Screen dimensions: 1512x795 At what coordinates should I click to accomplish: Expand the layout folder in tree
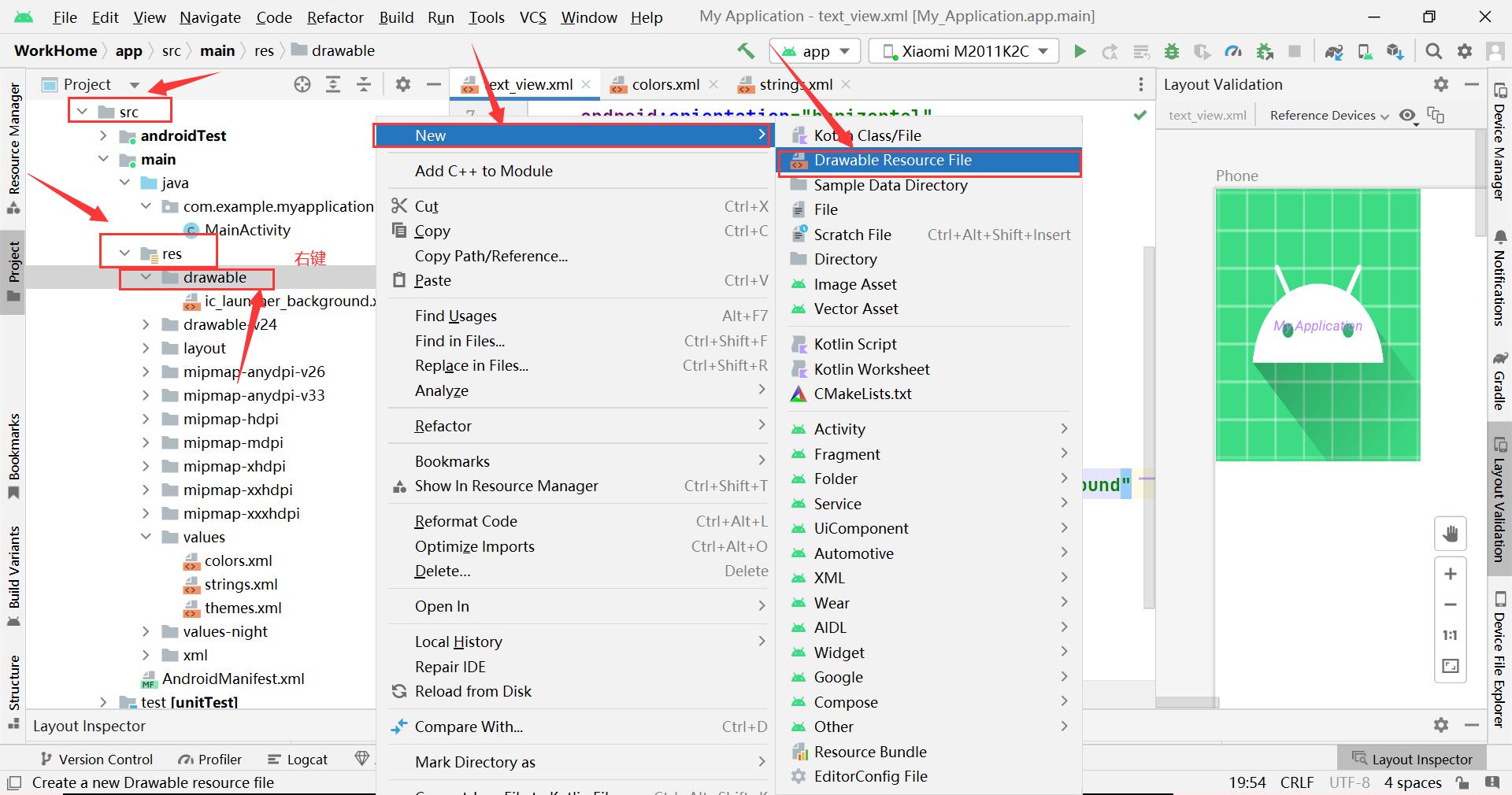[146, 348]
